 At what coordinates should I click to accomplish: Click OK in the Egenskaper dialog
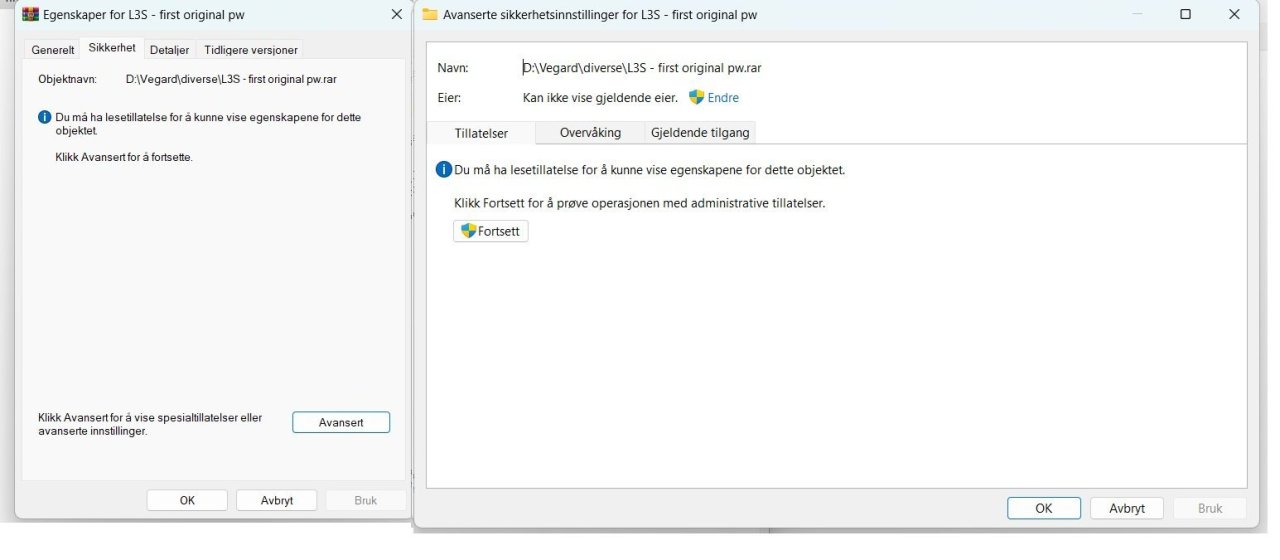(x=187, y=500)
